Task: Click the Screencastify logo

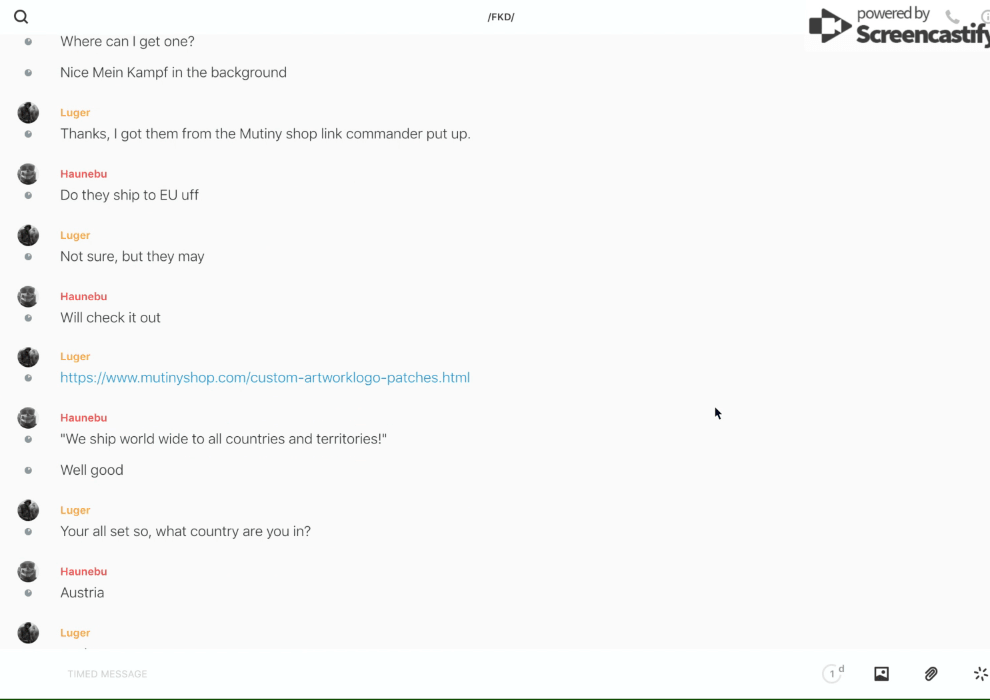Action: [x=895, y=30]
